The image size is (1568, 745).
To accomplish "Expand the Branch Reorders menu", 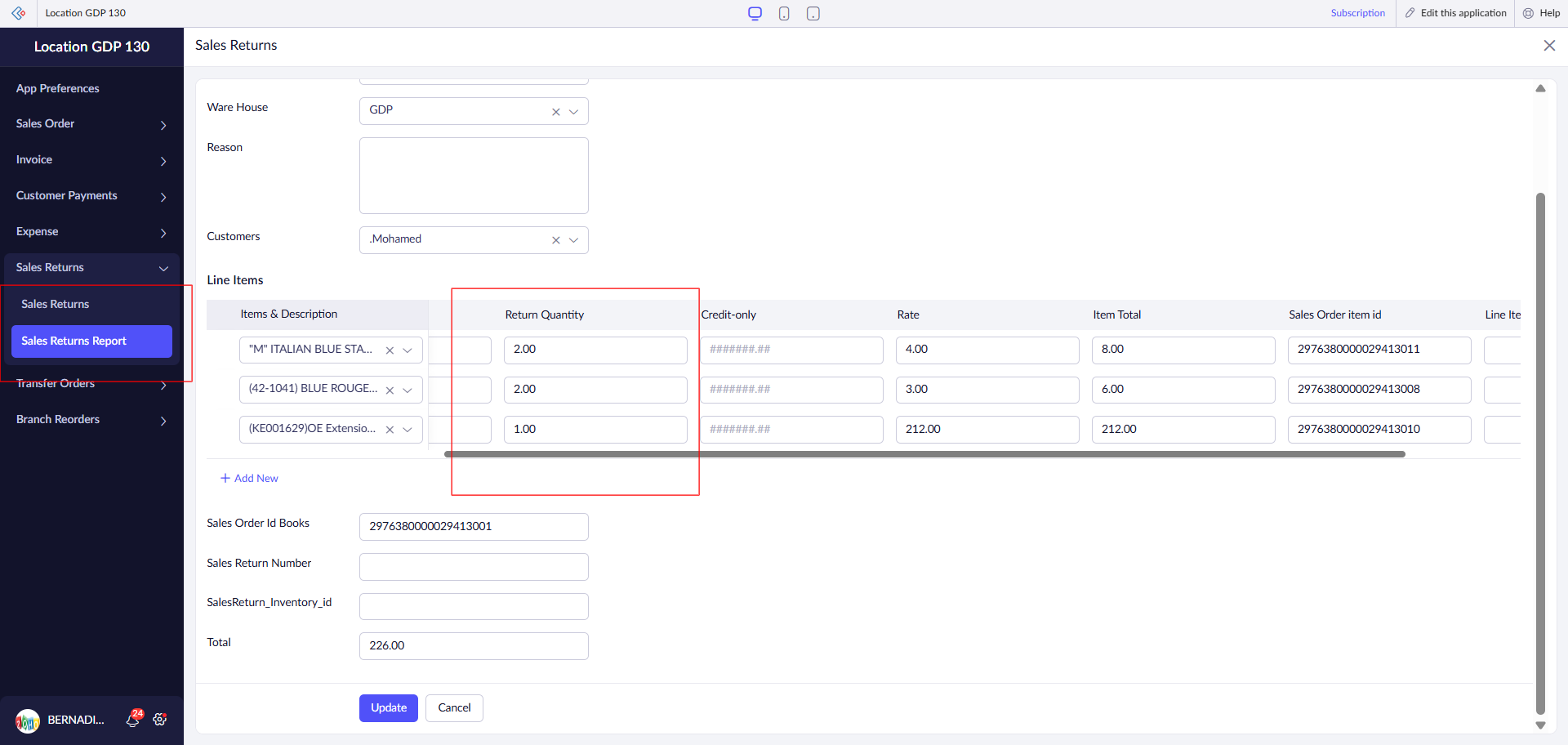I will (91, 420).
